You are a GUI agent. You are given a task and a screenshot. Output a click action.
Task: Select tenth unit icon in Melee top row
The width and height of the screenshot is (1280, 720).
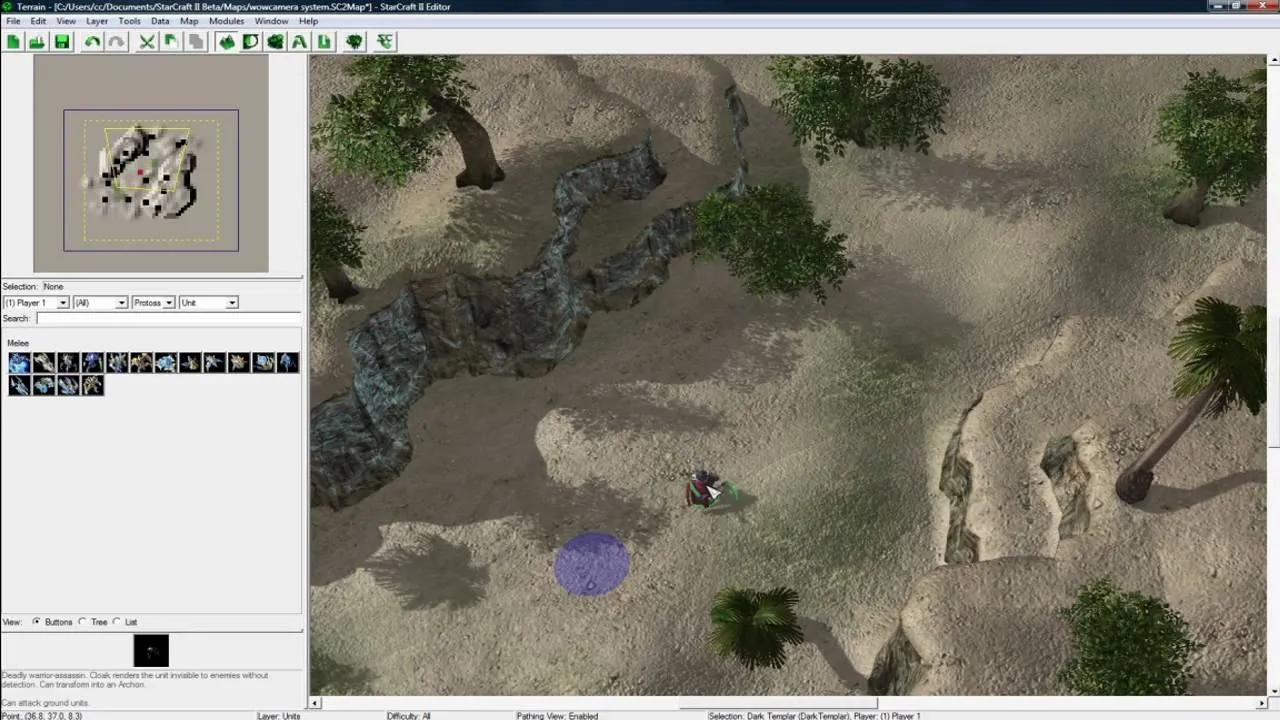pos(239,362)
